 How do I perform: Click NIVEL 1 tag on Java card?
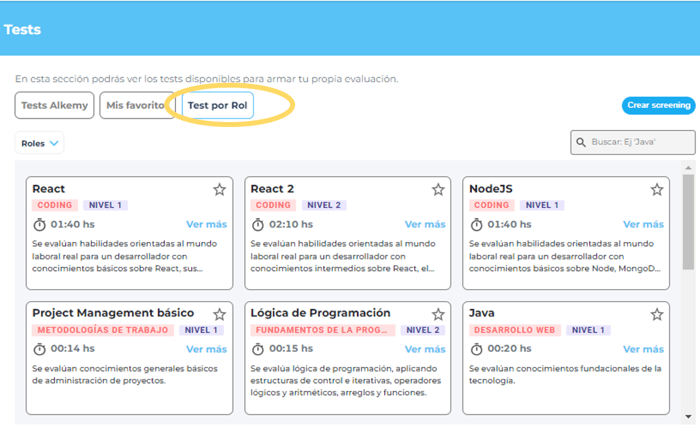[x=588, y=330]
